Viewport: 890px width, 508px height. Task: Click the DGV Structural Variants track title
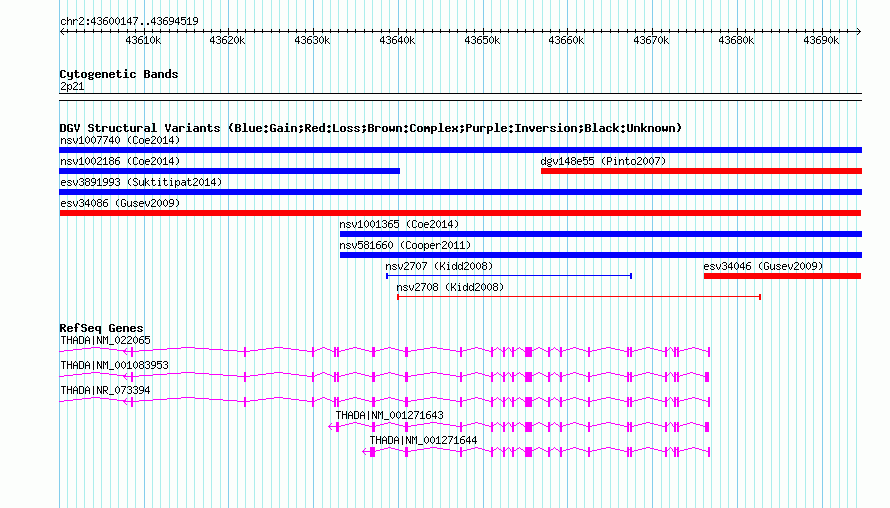click(371, 128)
